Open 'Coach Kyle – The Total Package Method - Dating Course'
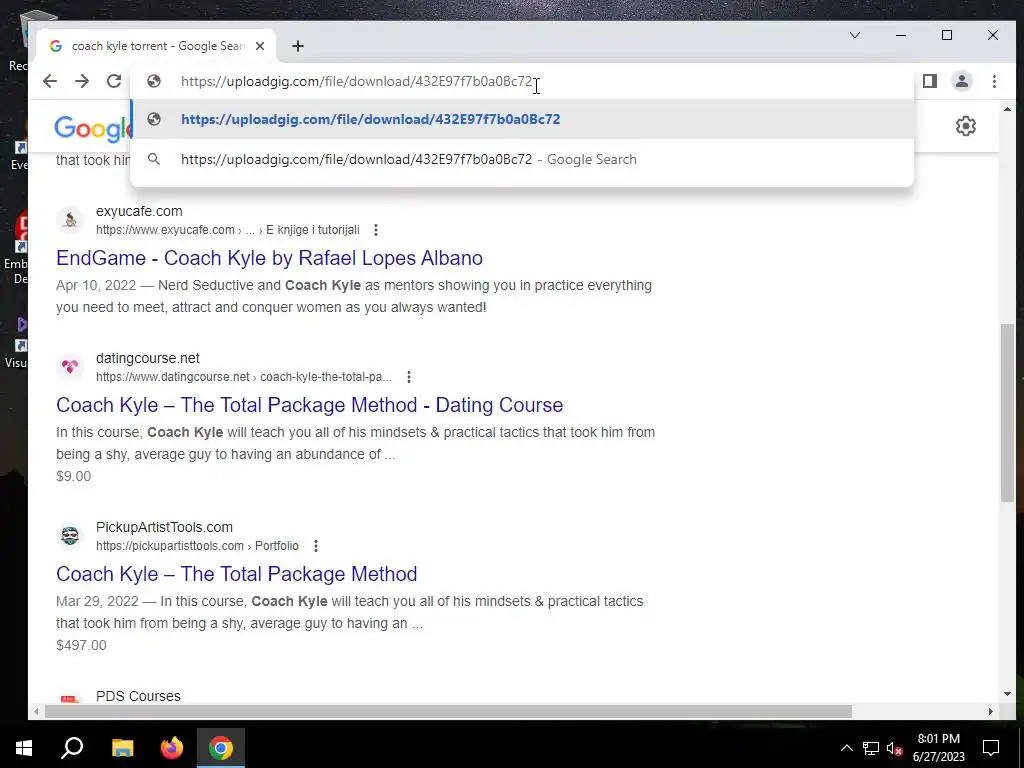The width and height of the screenshot is (1024, 768). tap(310, 405)
